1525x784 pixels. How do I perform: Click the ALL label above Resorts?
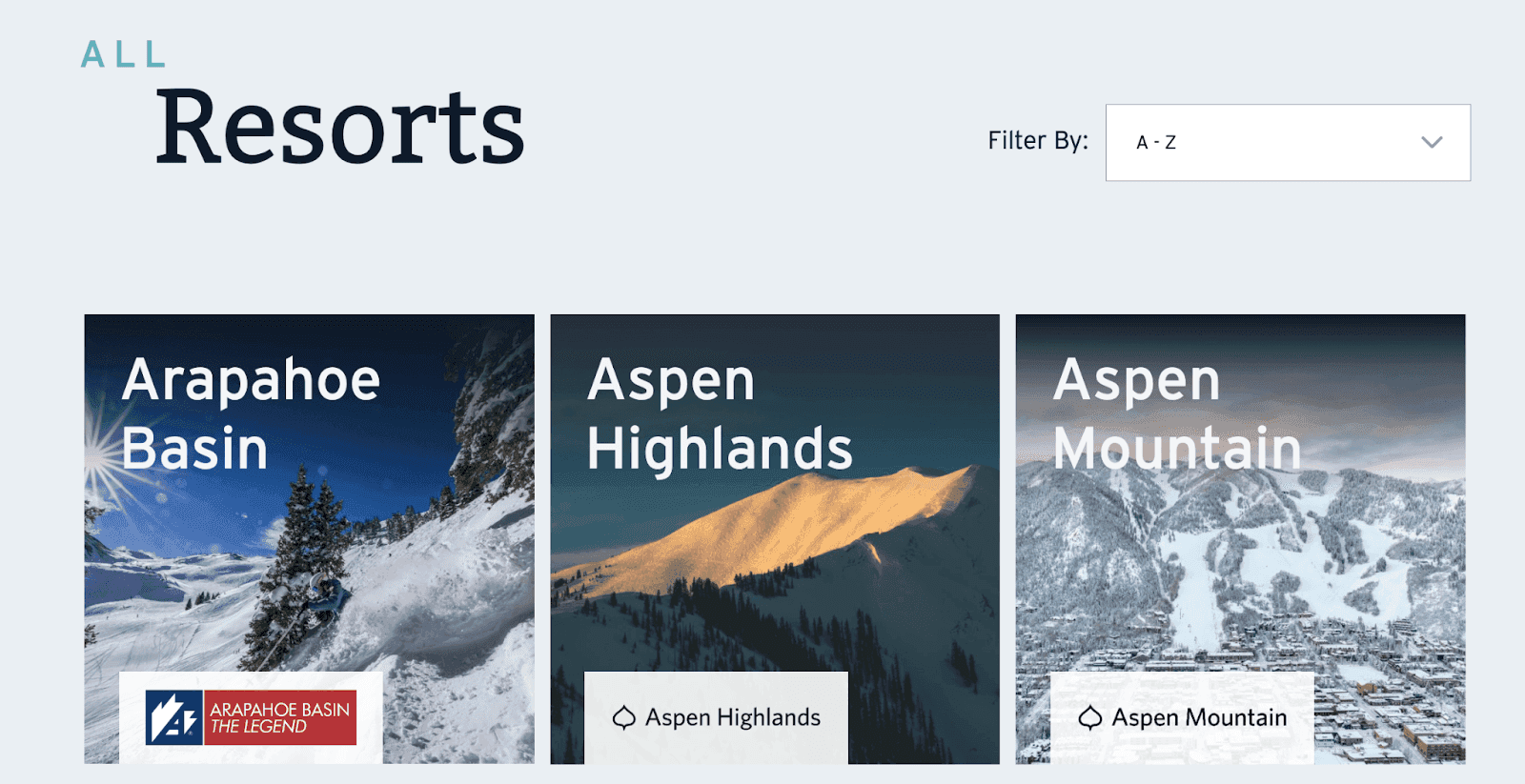(124, 54)
